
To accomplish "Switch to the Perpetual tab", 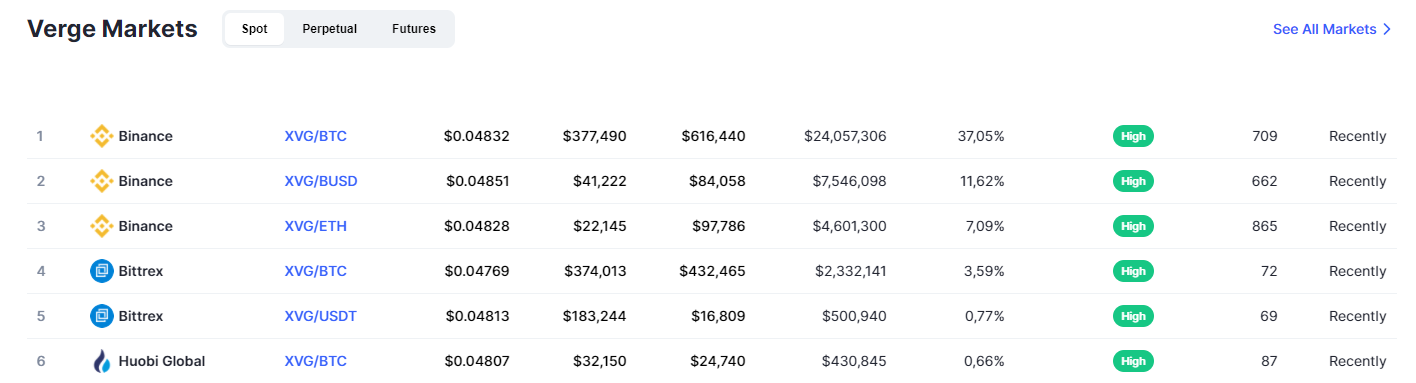I will click(330, 29).
